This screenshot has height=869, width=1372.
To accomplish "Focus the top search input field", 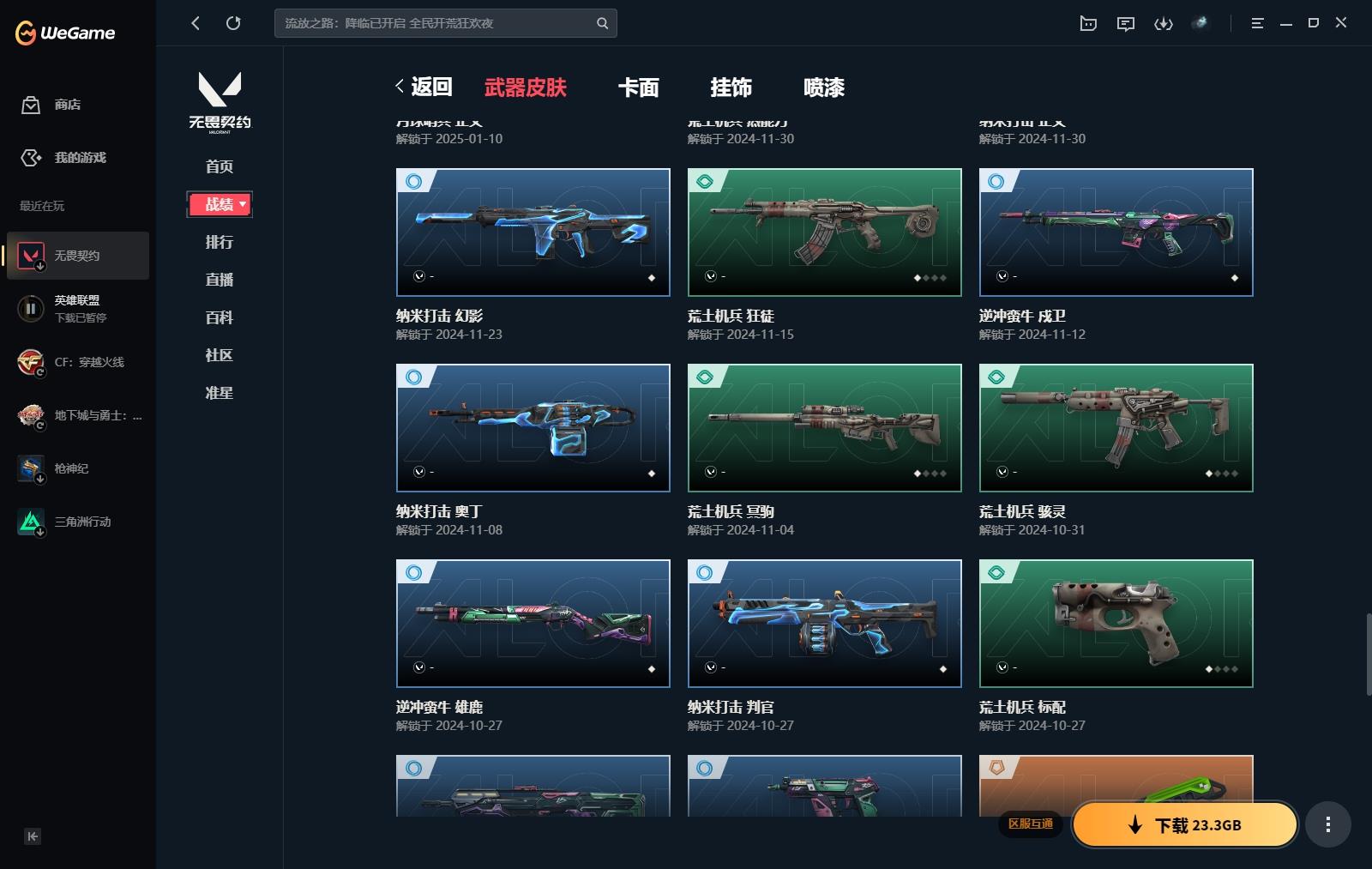I will (436, 23).
